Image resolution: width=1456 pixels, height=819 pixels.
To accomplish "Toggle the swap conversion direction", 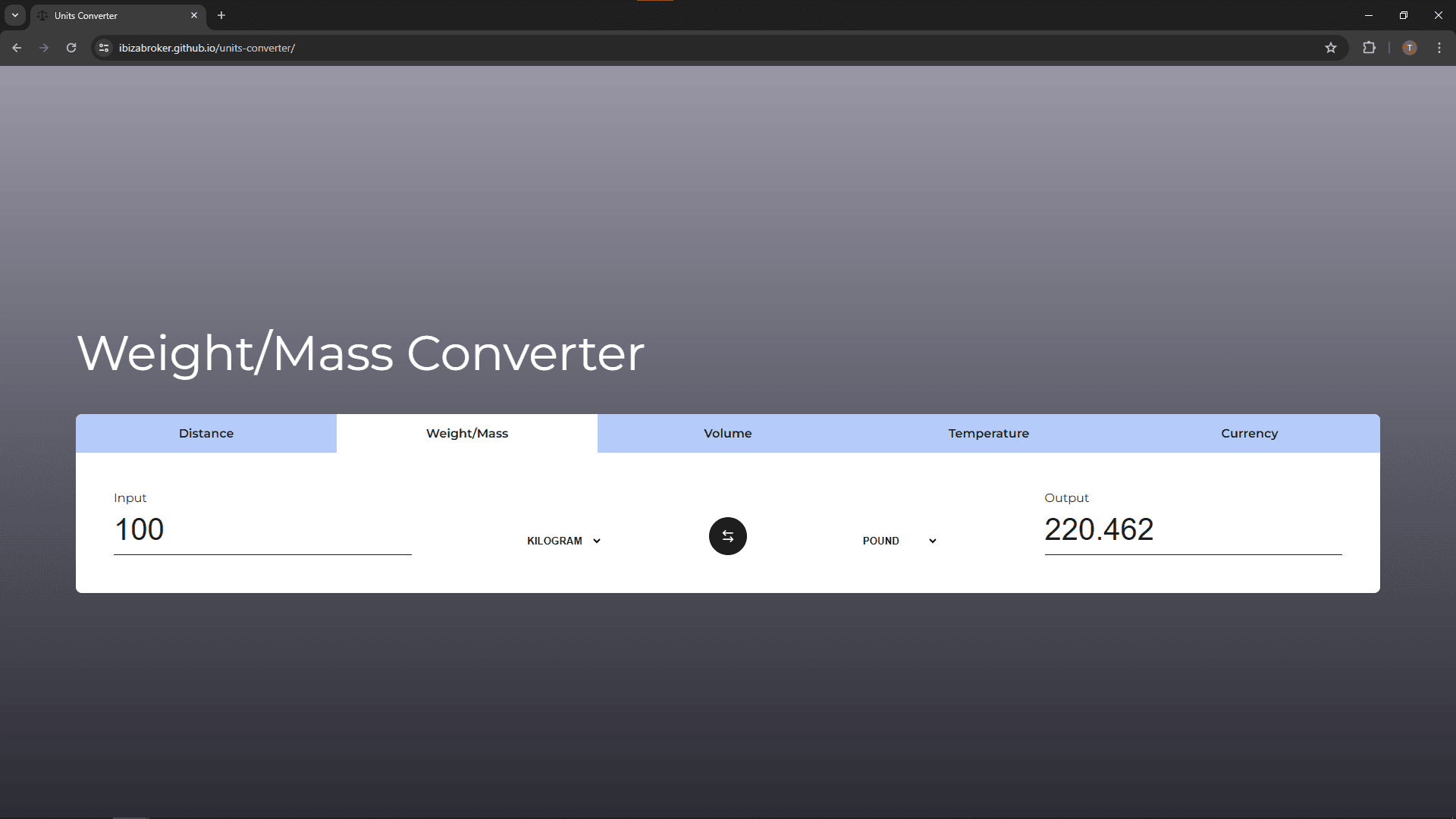I will [728, 535].
